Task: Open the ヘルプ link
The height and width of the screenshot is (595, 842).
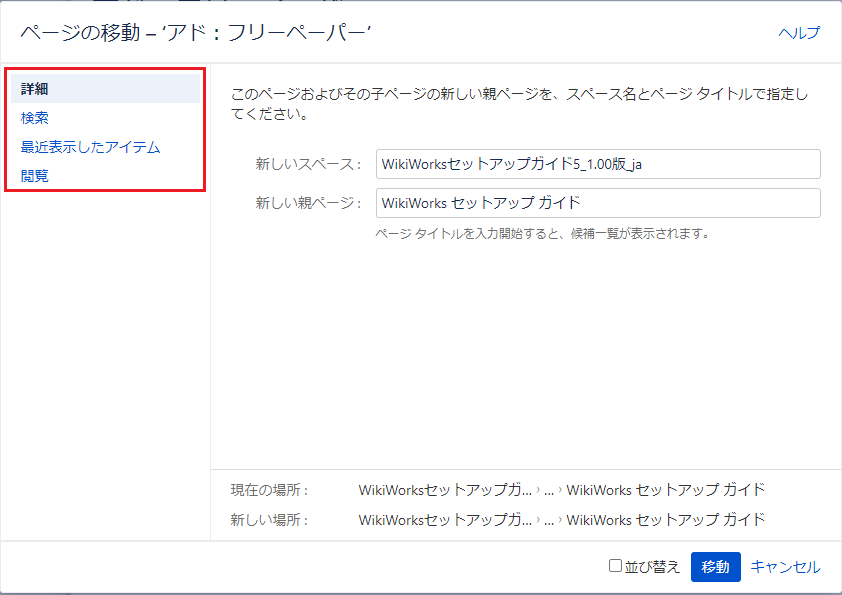Action: [799, 32]
